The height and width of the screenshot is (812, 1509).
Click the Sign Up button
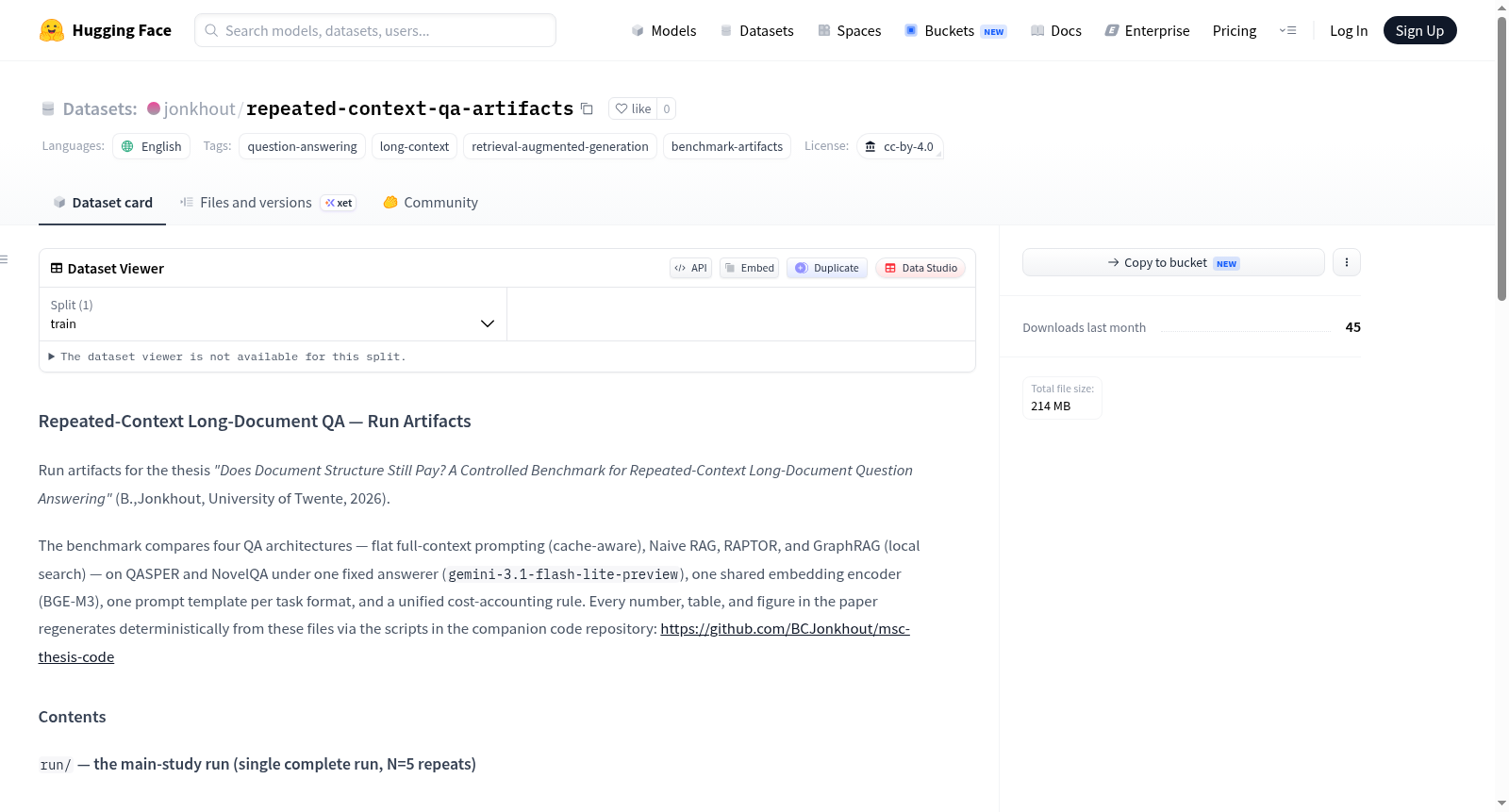1419,30
